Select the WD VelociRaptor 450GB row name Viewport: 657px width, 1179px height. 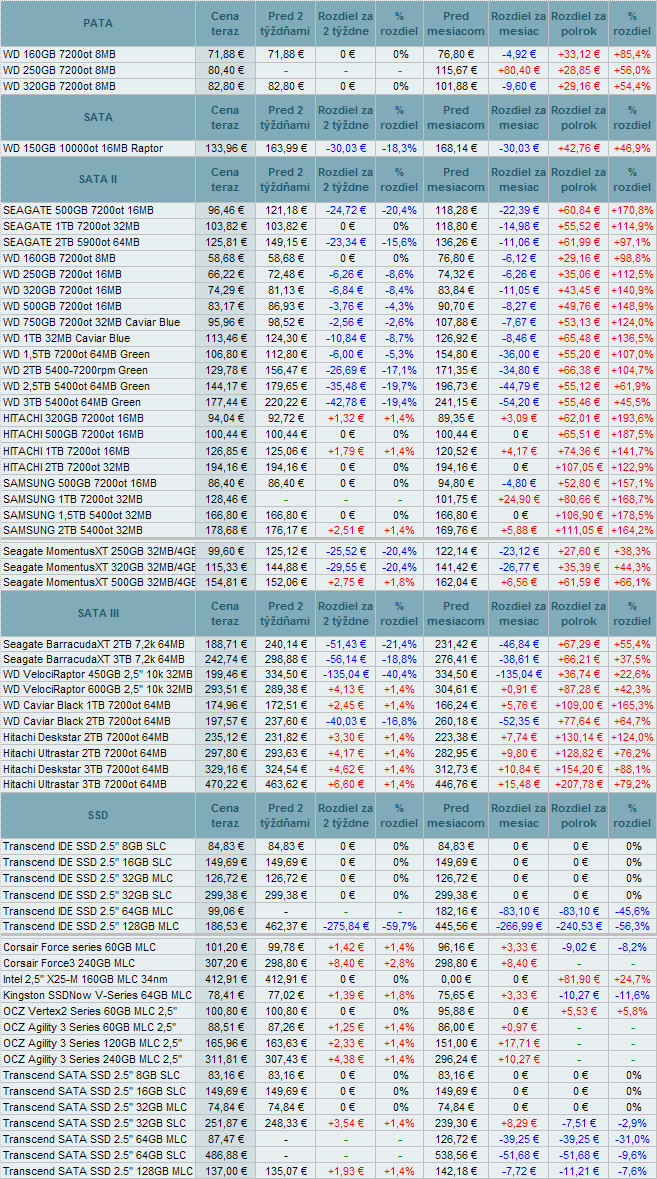98,675
